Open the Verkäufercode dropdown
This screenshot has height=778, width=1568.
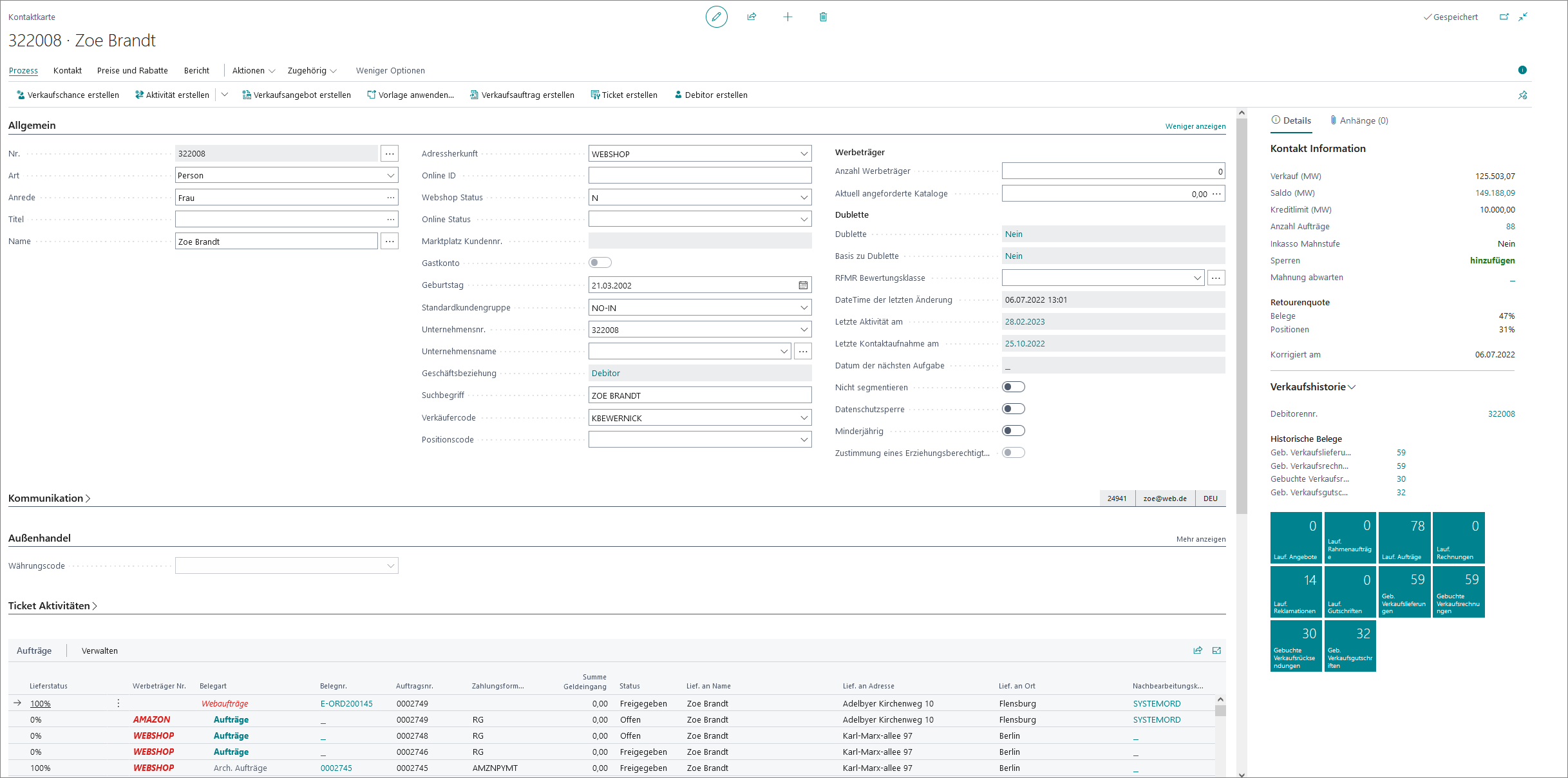point(804,418)
